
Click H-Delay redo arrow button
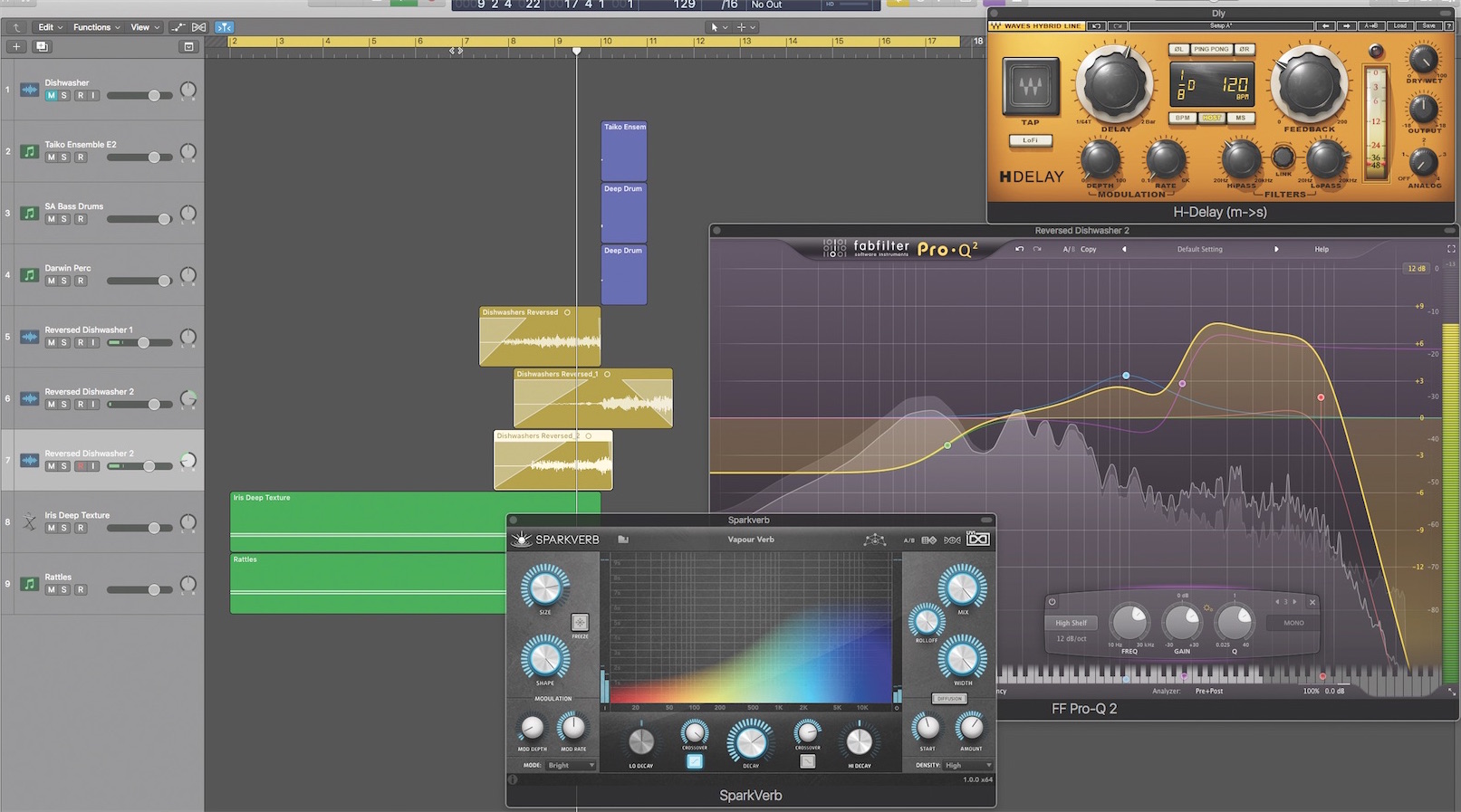click(1119, 26)
